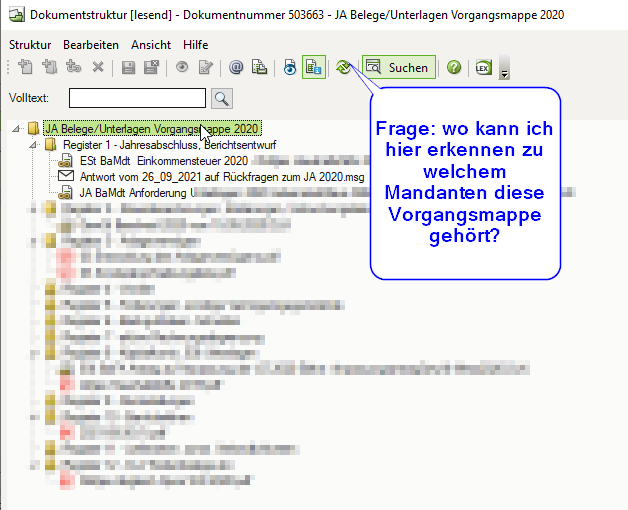Open the Ansicht menu
The height and width of the screenshot is (510, 628).
(151, 45)
